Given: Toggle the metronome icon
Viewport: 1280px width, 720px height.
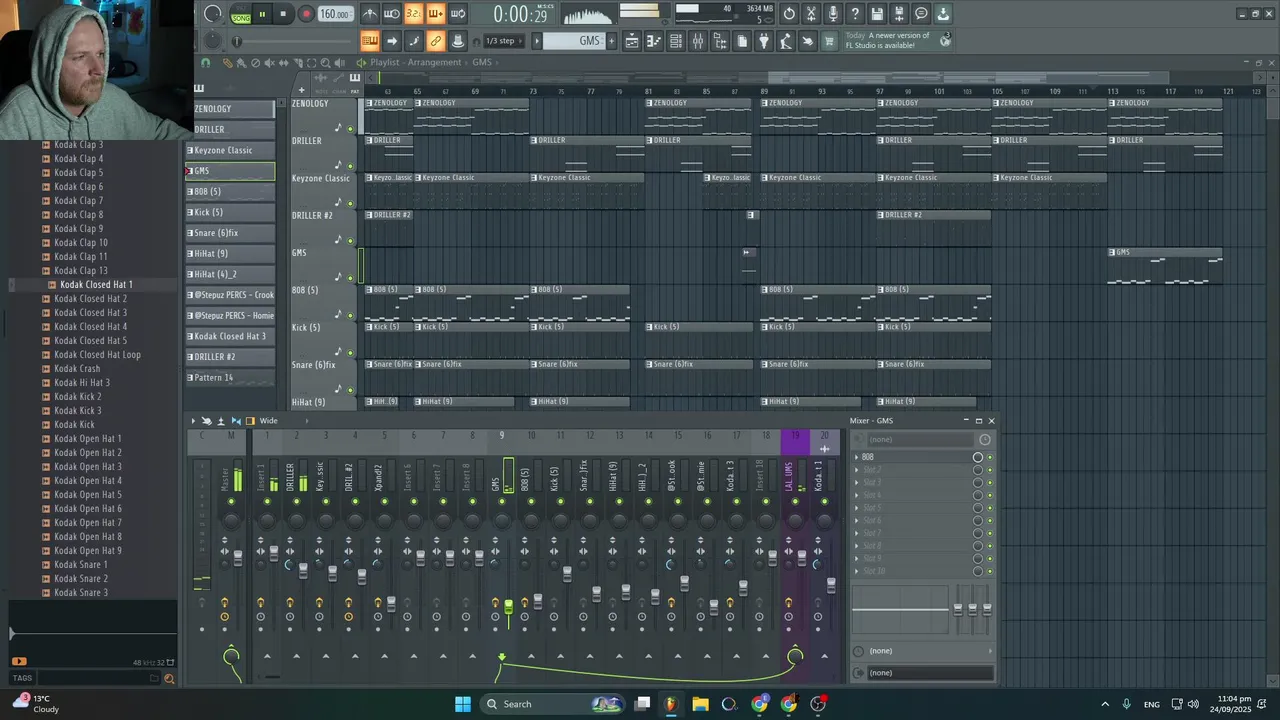Looking at the screenshot, I should [x=370, y=14].
